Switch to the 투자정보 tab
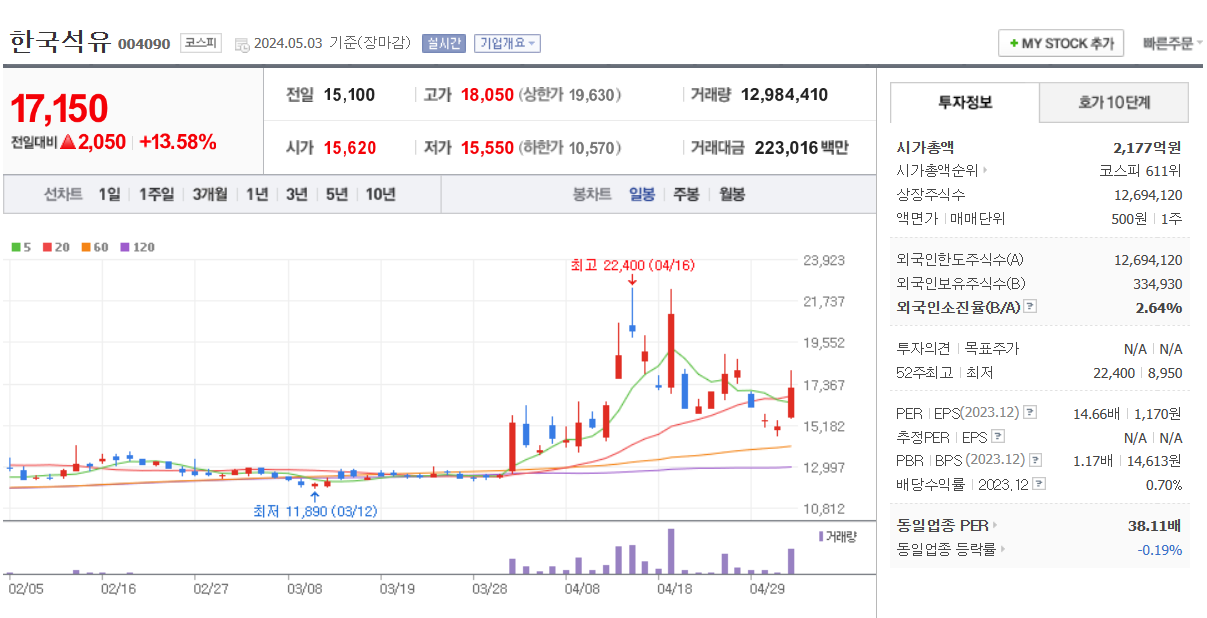This screenshot has height=618, width=1207. [x=965, y=102]
